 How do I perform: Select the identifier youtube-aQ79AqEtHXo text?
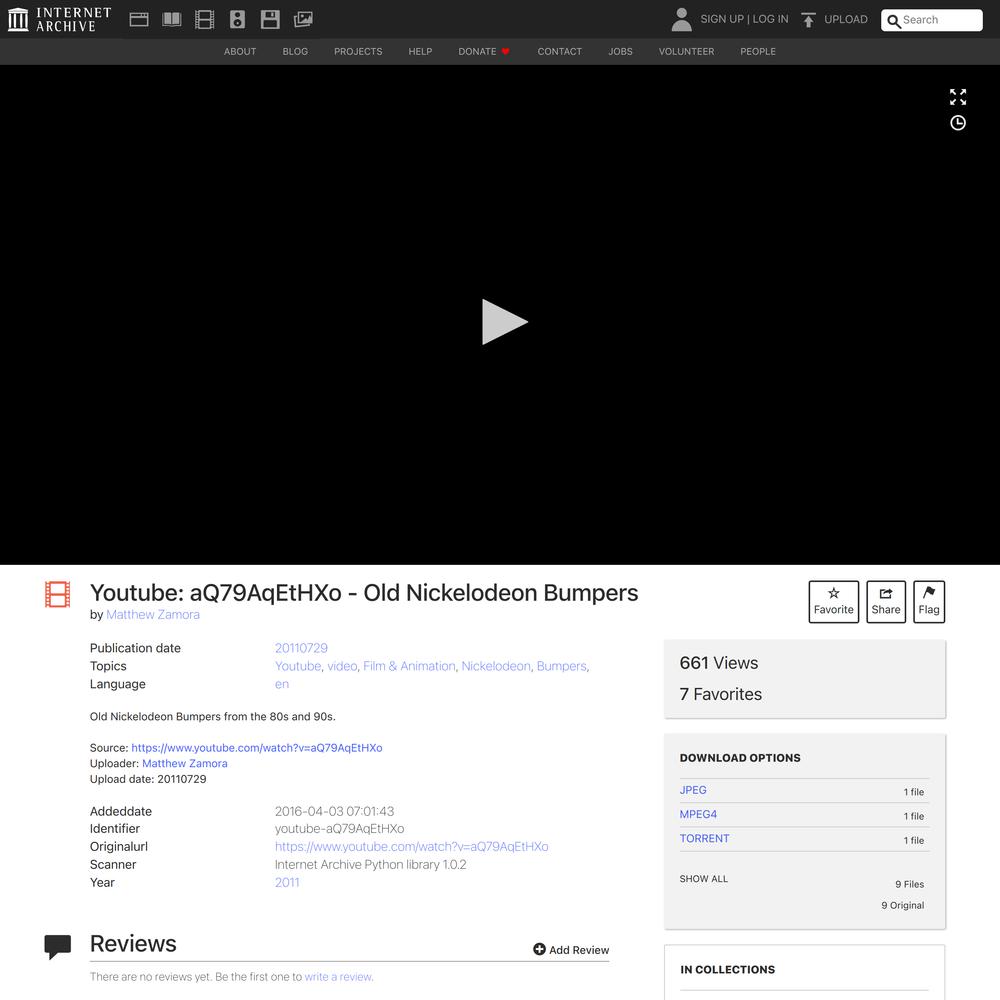[x=339, y=828]
